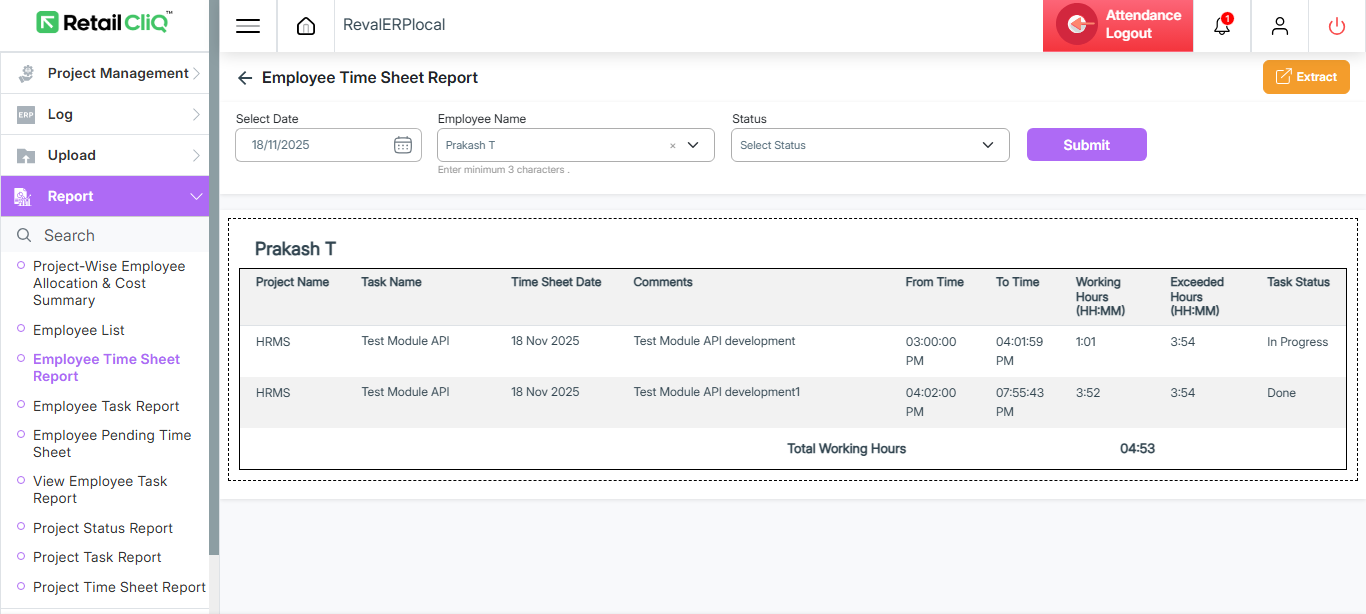The height and width of the screenshot is (614, 1366).
Task: Click the red power logout icon
Action: click(x=1337, y=26)
